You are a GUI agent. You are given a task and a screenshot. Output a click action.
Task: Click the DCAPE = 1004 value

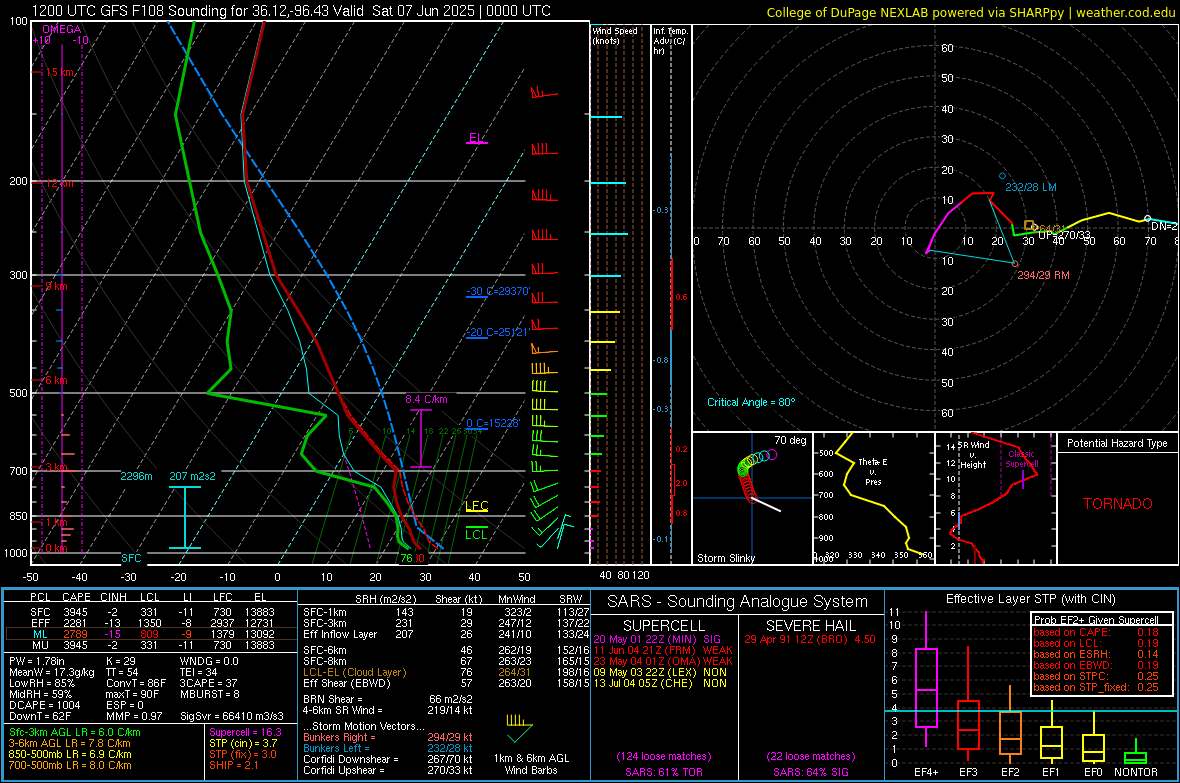tap(45, 705)
